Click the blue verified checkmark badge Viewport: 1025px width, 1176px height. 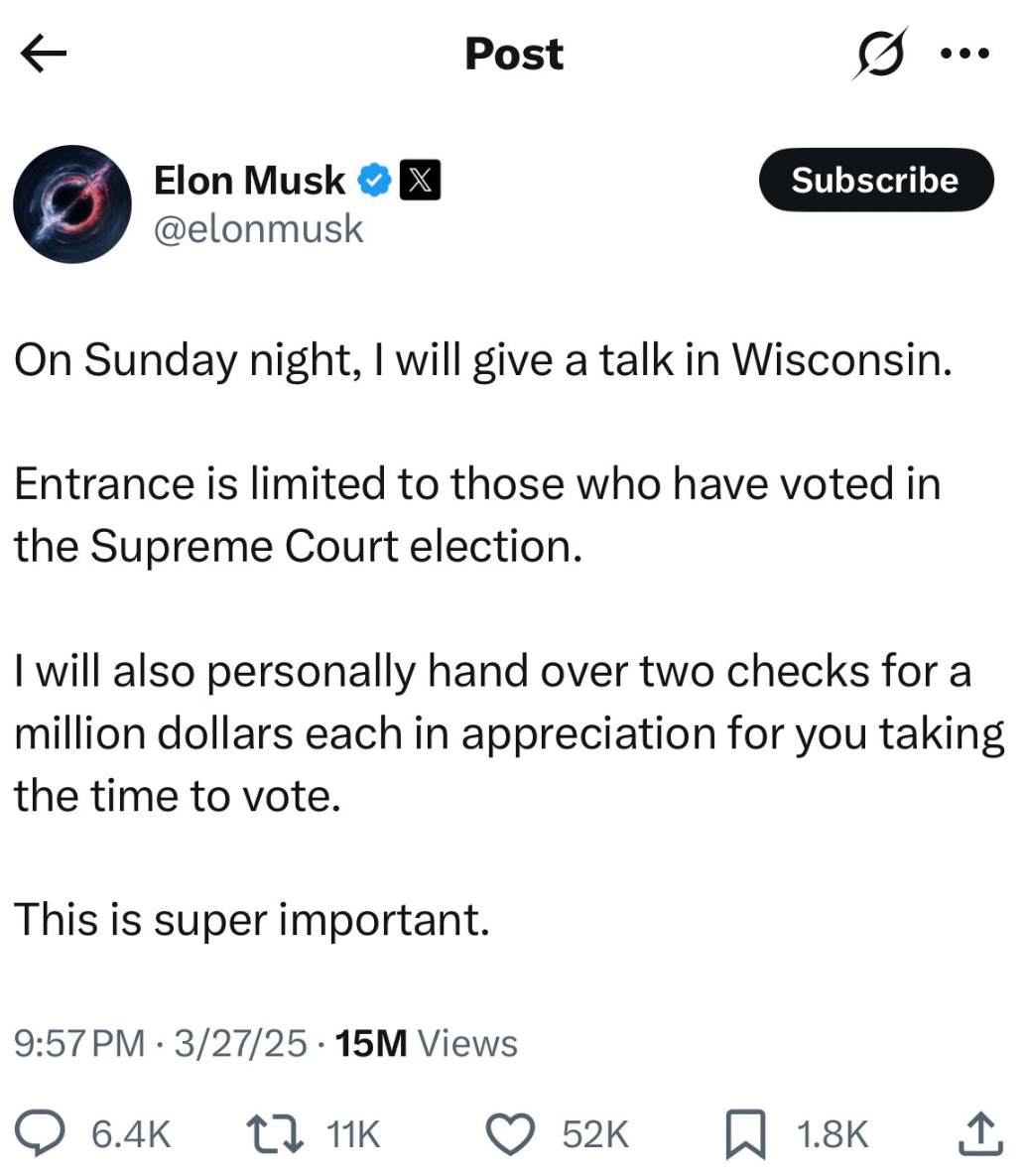tap(373, 181)
